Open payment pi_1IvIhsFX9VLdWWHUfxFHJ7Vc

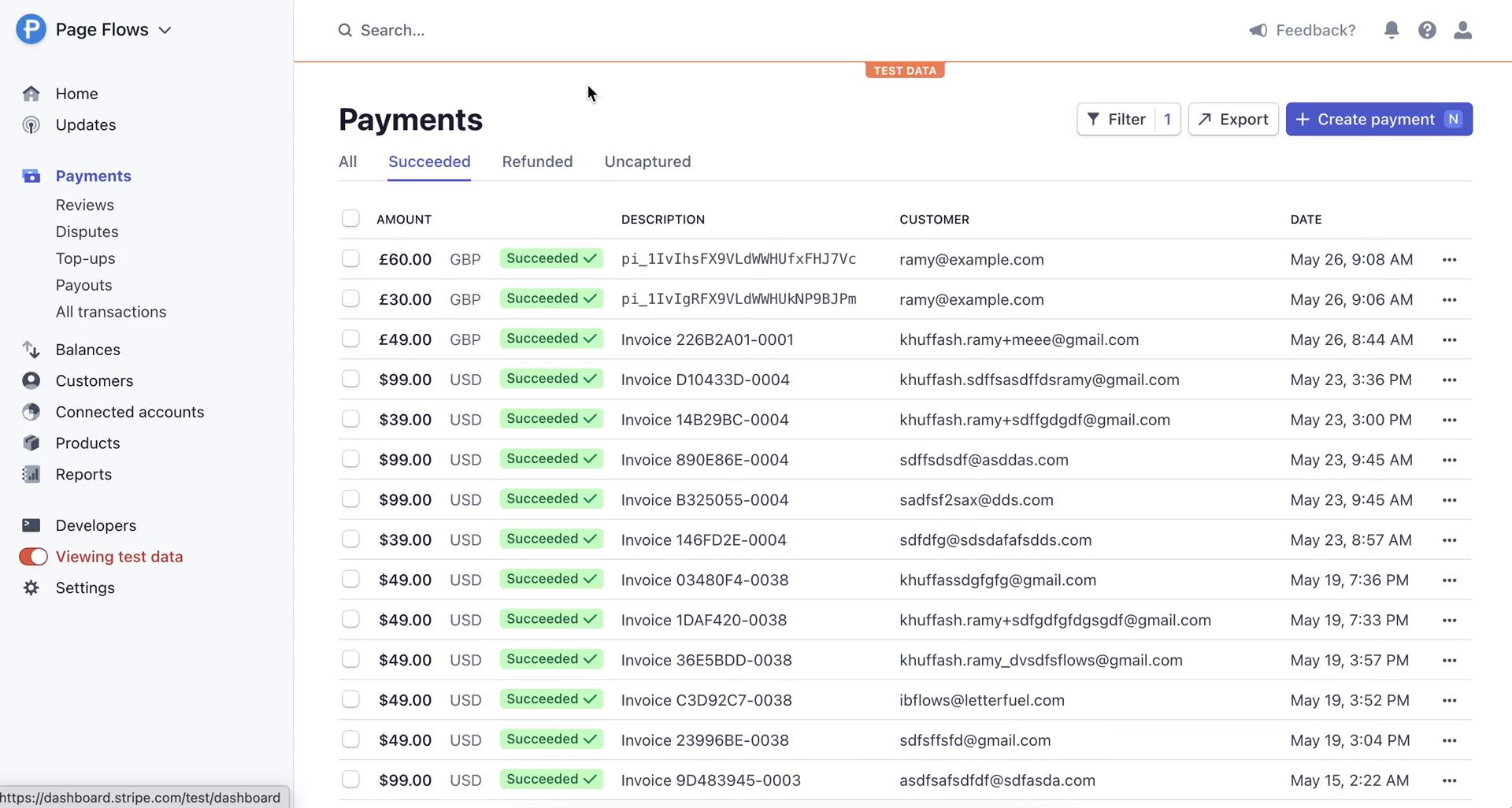coord(739,259)
